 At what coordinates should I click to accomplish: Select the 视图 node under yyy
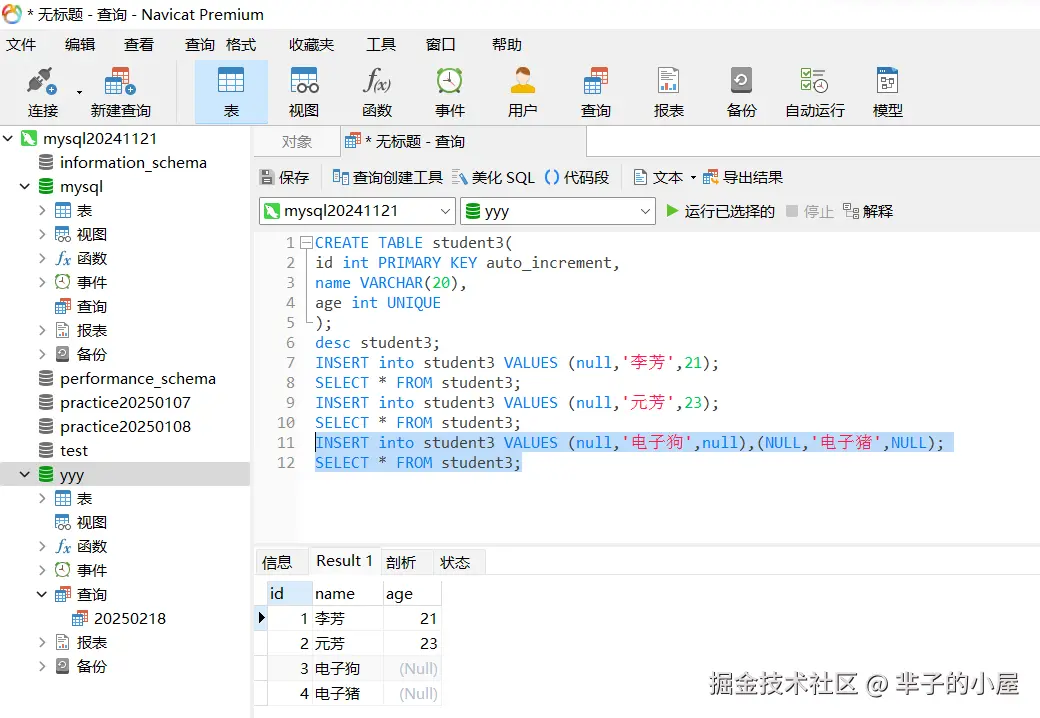tap(92, 522)
